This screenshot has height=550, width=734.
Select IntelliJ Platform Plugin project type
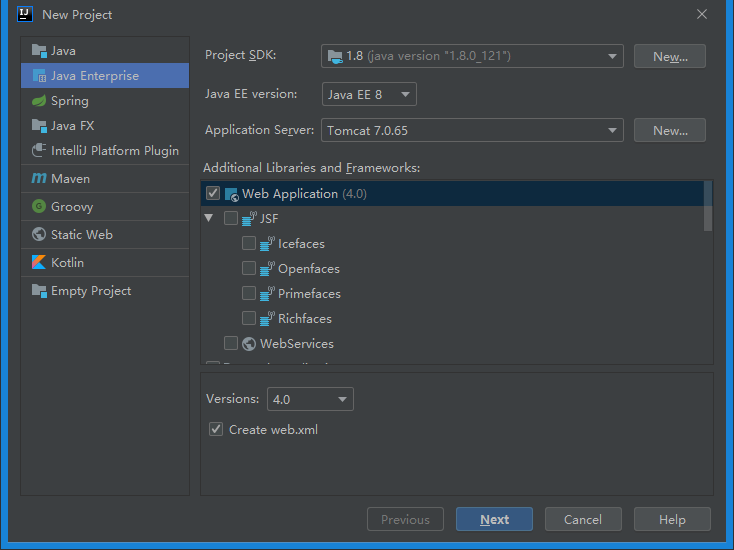tap(105, 151)
